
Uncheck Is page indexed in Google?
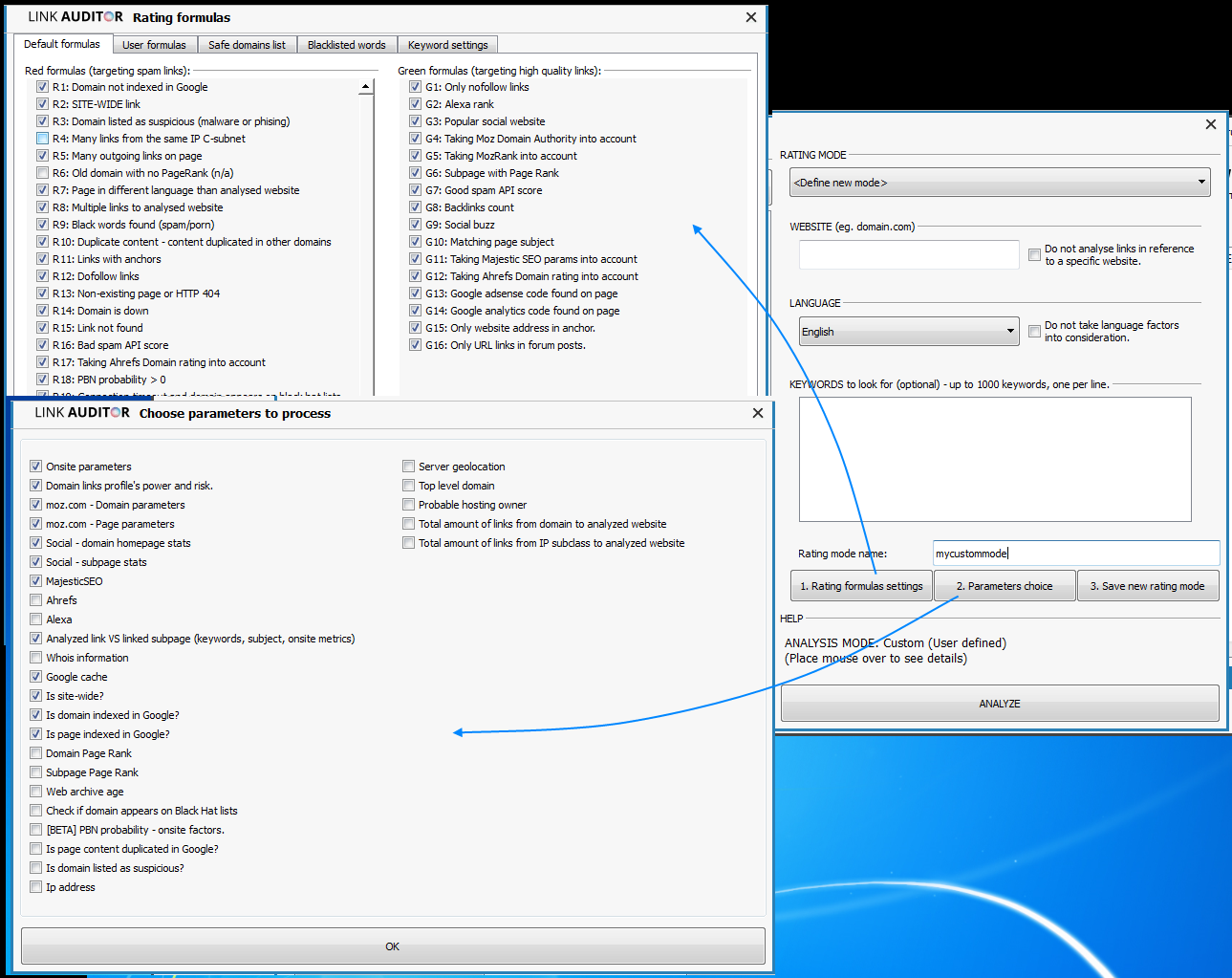(x=35, y=734)
